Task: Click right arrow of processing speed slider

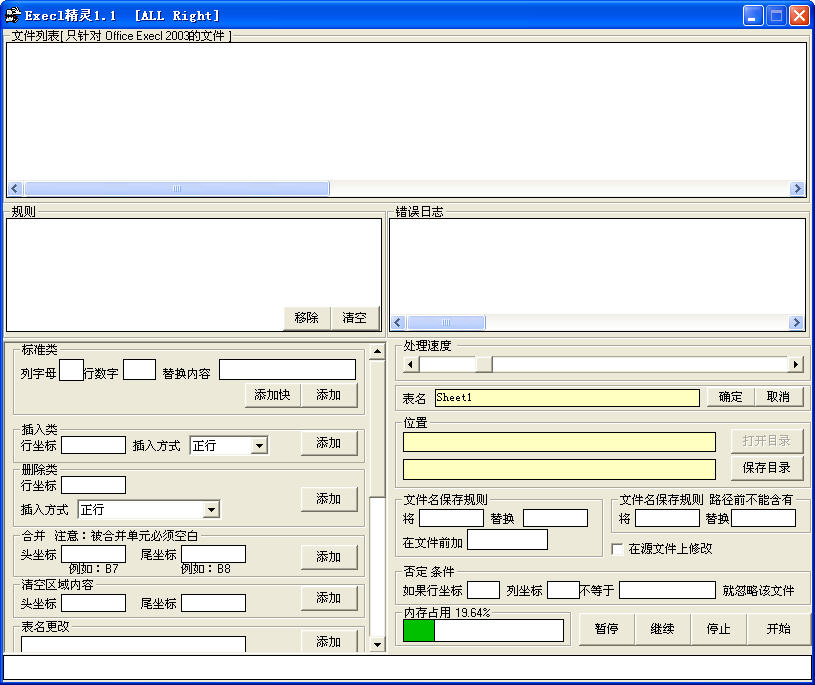Action: [795, 365]
